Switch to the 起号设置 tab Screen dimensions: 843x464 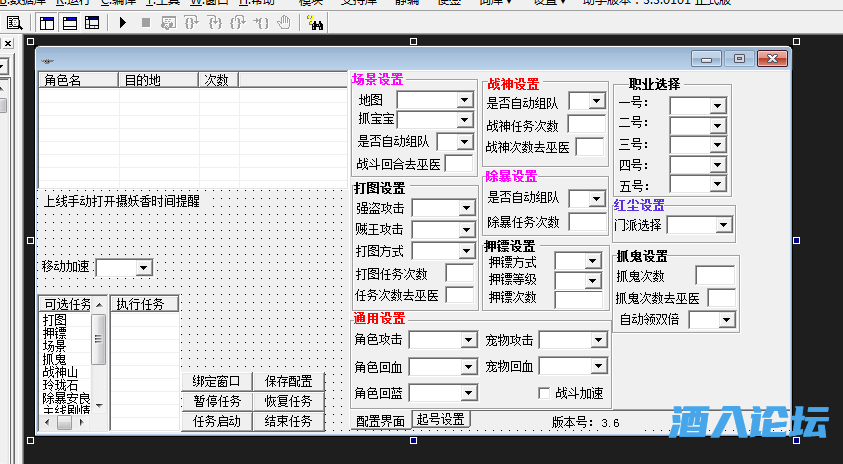441,420
